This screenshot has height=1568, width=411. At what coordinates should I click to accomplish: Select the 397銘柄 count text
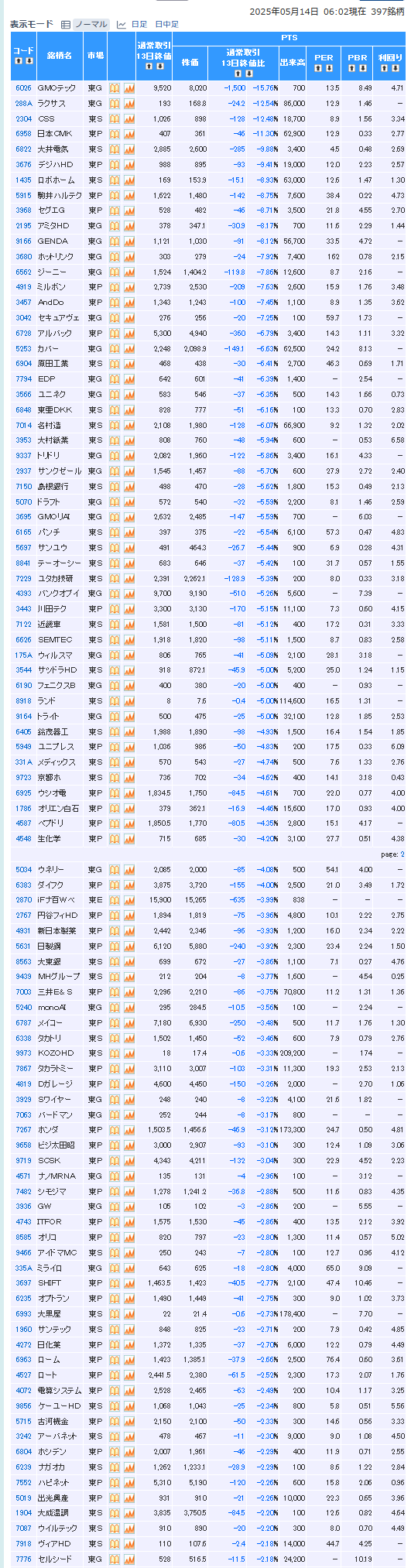[x=389, y=12]
